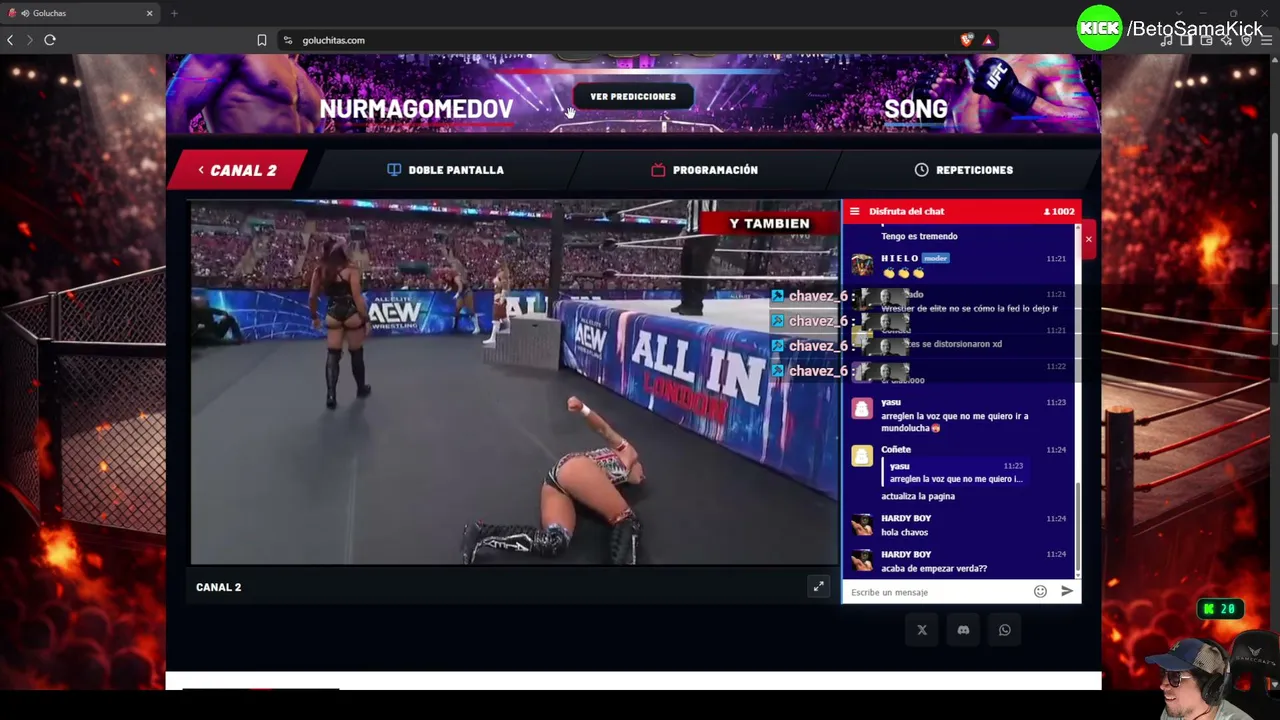Bookmark this page with the bookmark icon

262,40
